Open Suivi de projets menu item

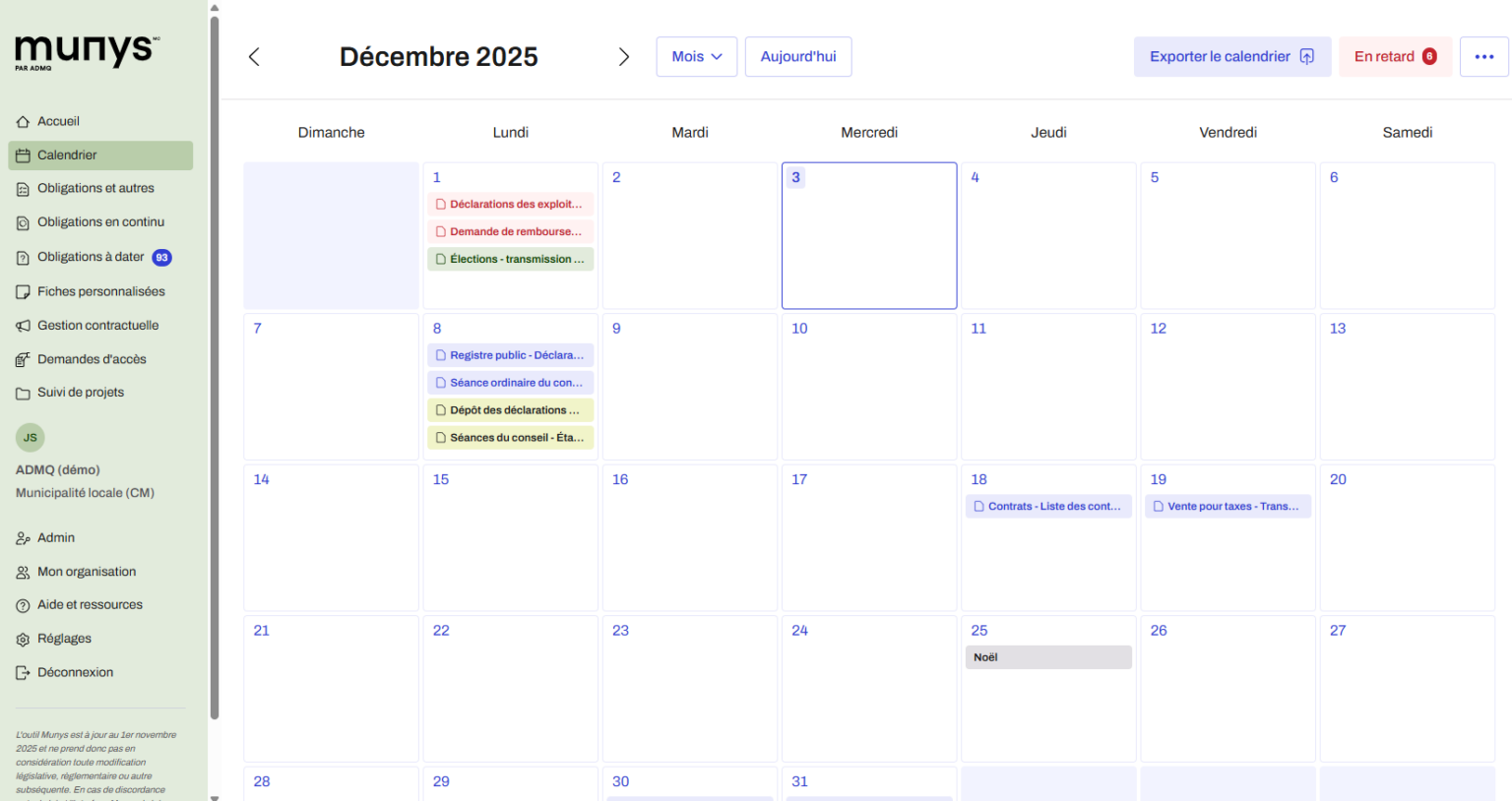(x=81, y=393)
